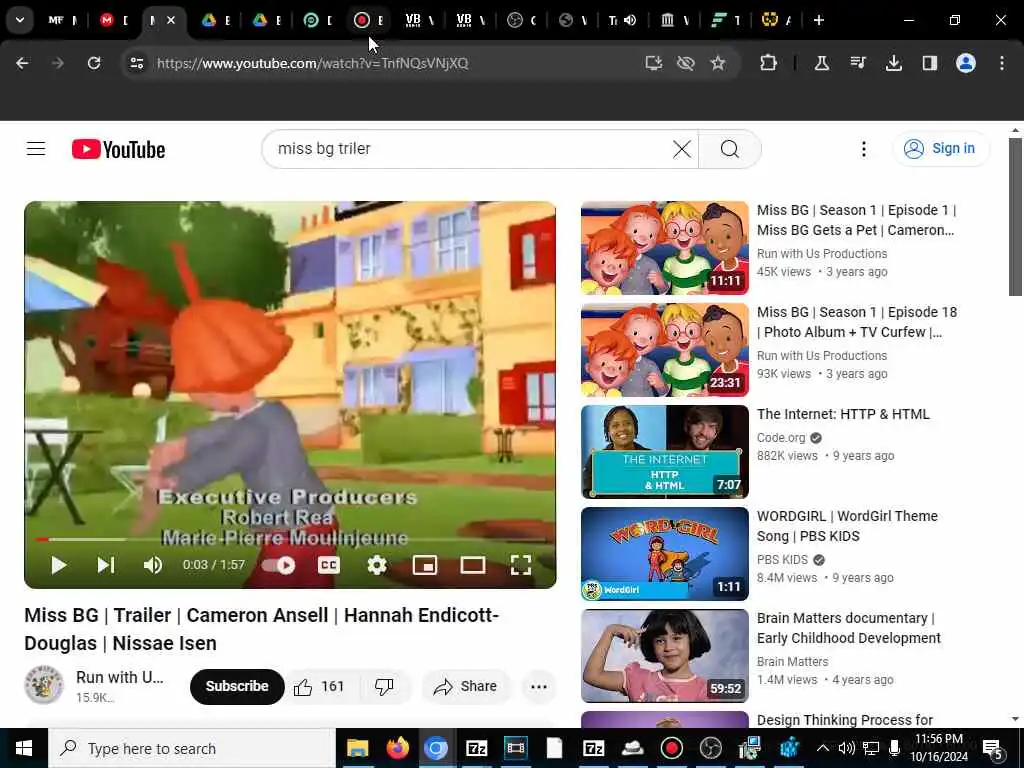The width and height of the screenshot is (1024, 768).
Task: Enter fullscreen video mode
Action: tap(520, 565)
